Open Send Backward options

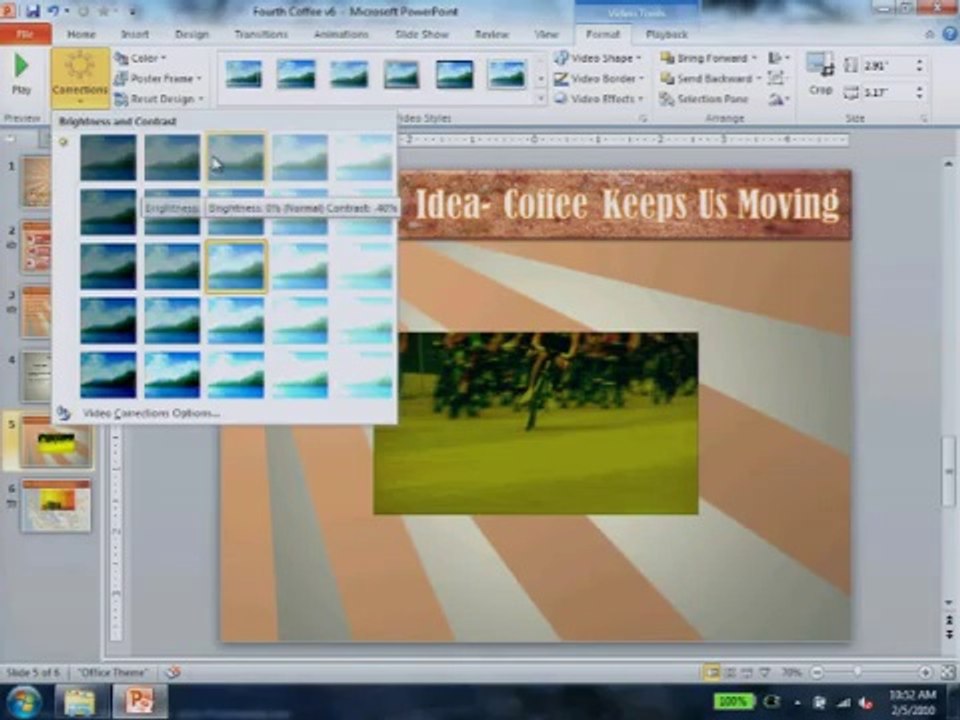click(710, 78)
